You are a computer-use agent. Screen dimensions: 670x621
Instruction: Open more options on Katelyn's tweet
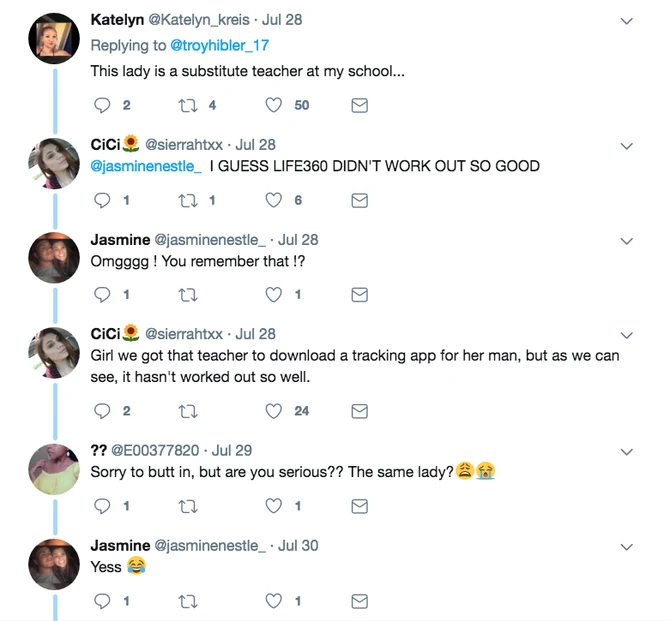click(627, 20)
